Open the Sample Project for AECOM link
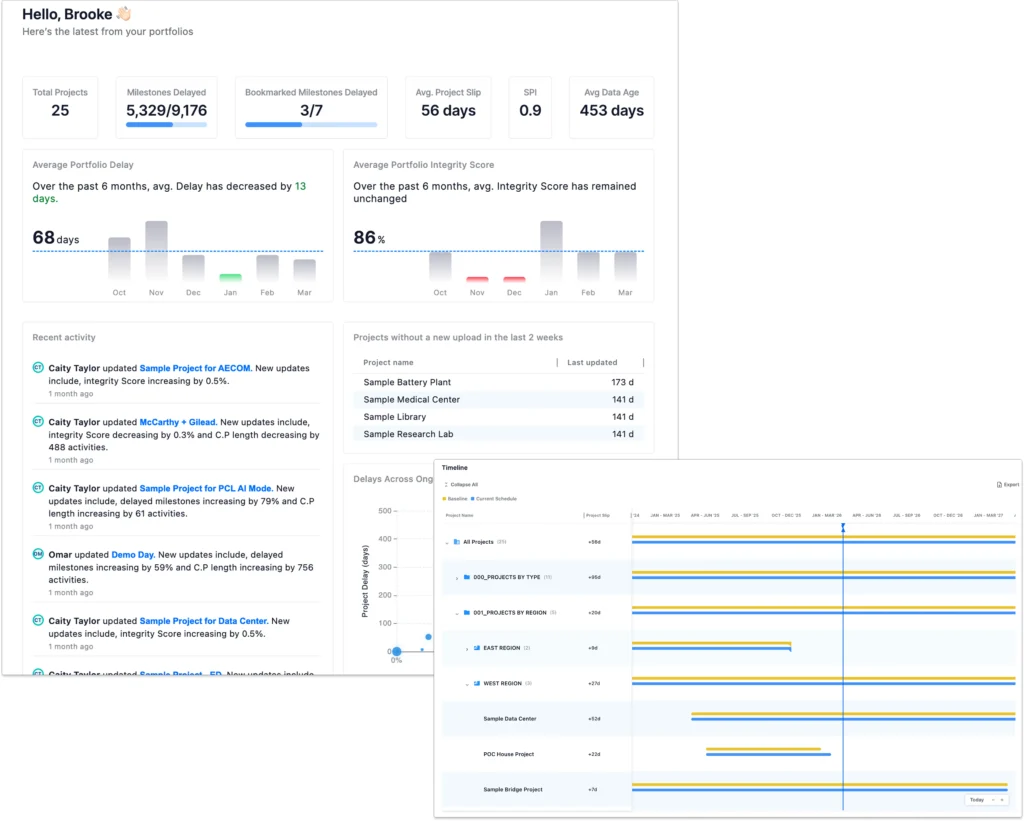 pos(195,368)
